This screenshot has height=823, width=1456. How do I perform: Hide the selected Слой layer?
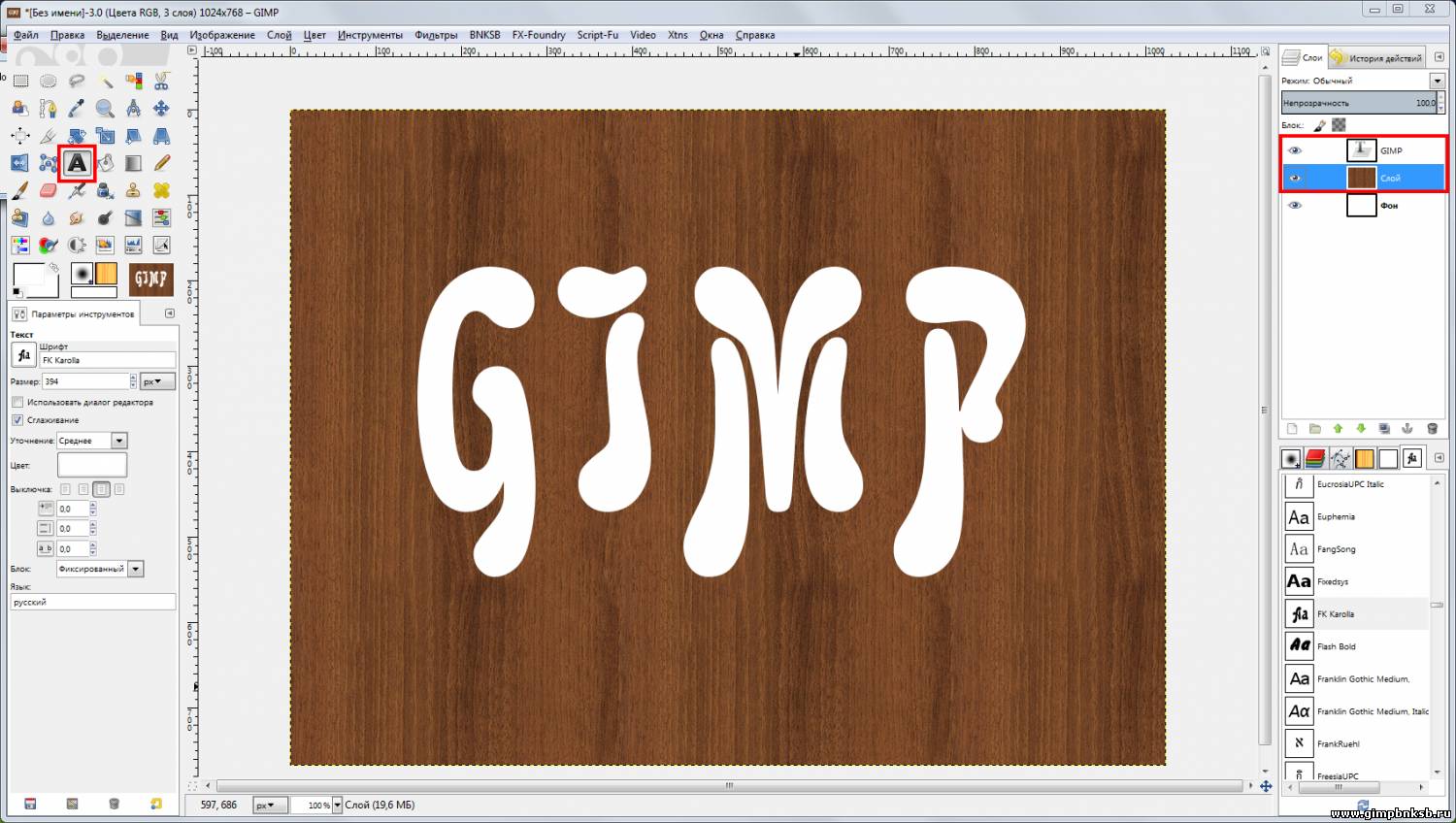[1295, 178]
